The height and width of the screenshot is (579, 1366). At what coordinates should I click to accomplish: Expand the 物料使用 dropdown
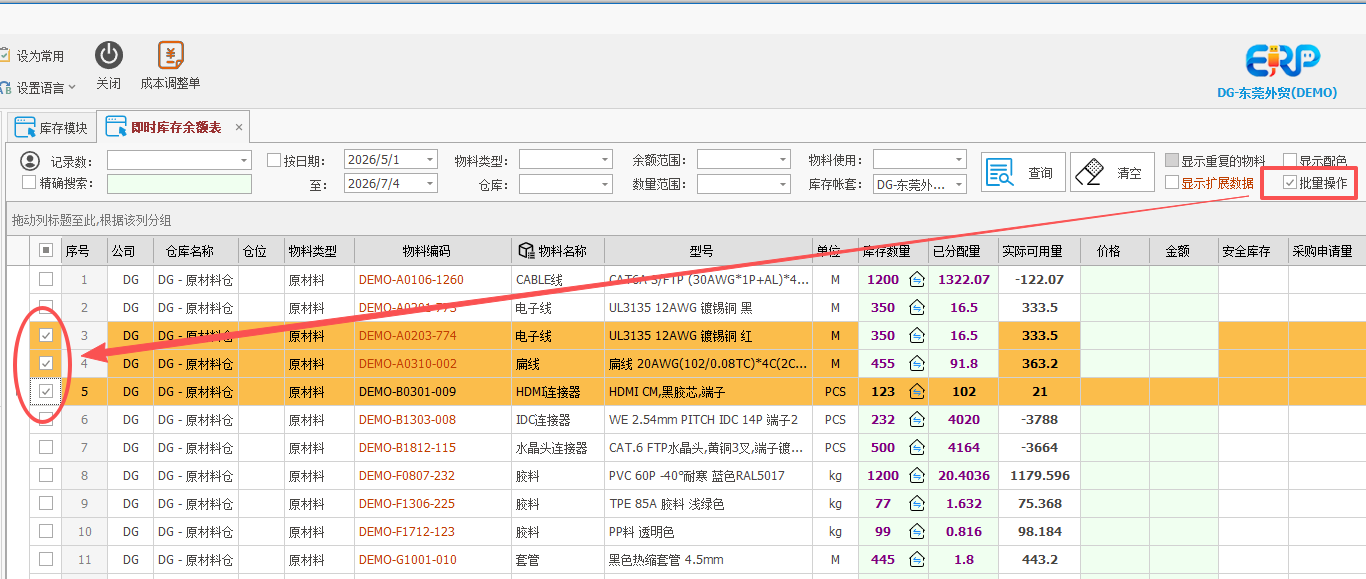tap(959, 160)
